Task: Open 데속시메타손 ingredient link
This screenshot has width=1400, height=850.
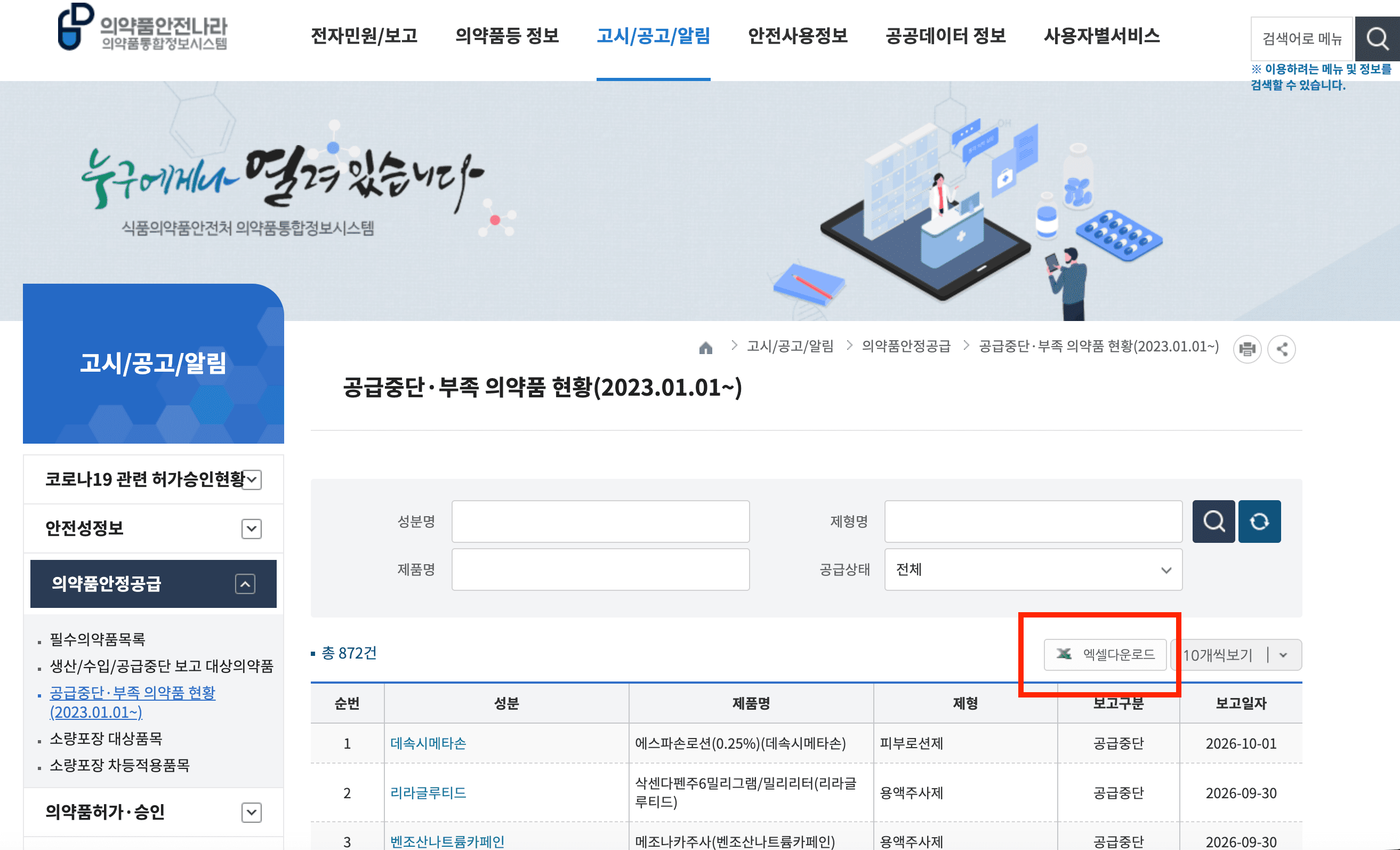Action: click(x=429, y=743)
